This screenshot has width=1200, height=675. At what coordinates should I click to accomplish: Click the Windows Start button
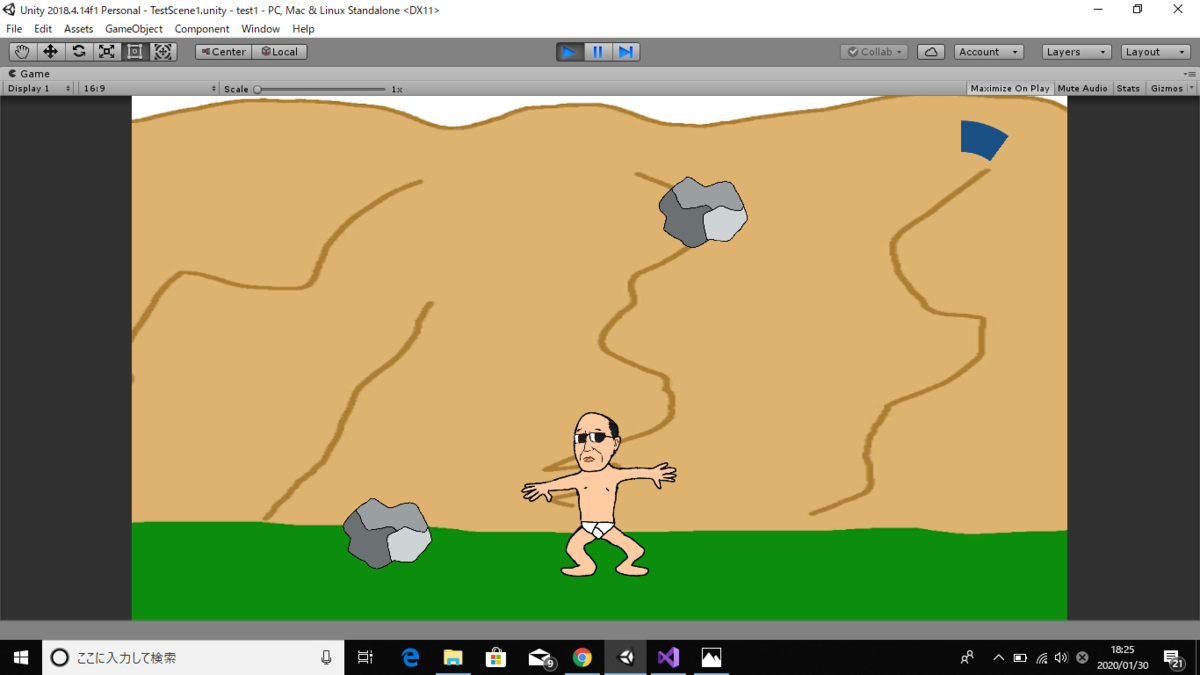[x=21, y=657]
